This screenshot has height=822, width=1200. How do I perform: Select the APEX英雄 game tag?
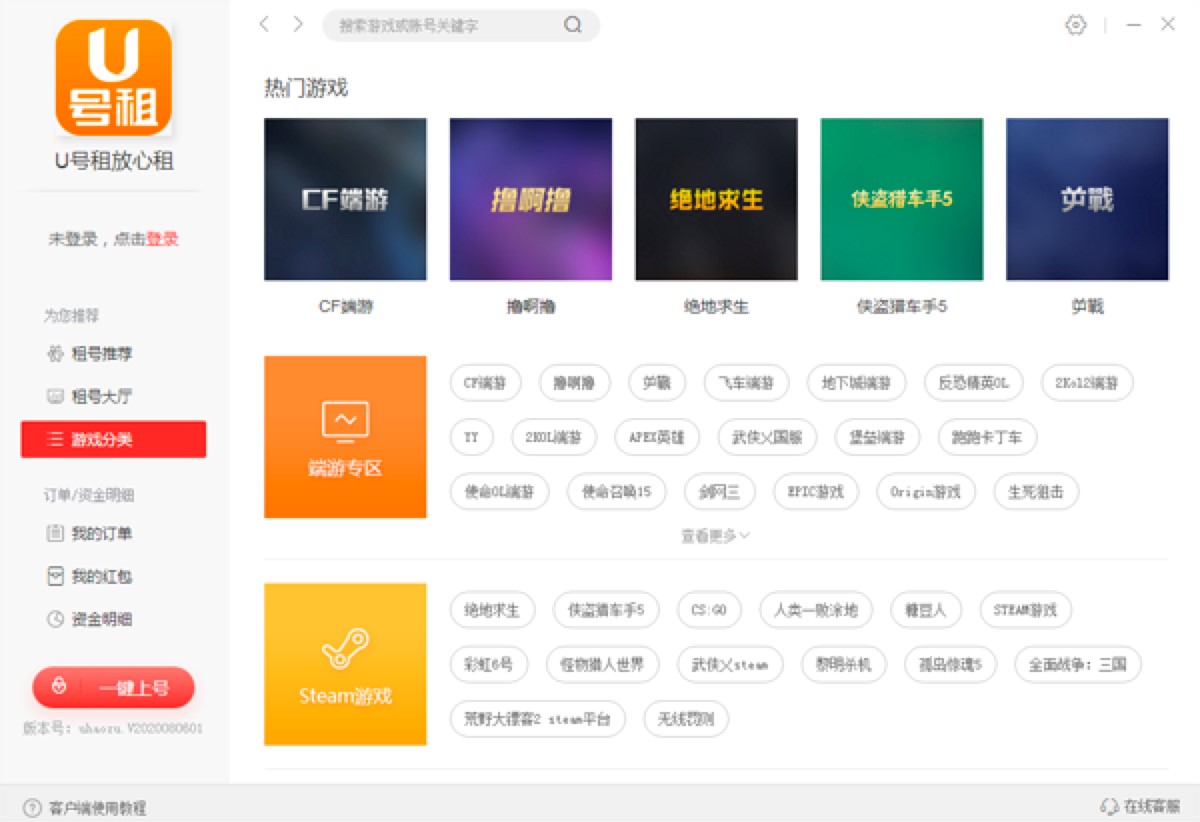657,437
